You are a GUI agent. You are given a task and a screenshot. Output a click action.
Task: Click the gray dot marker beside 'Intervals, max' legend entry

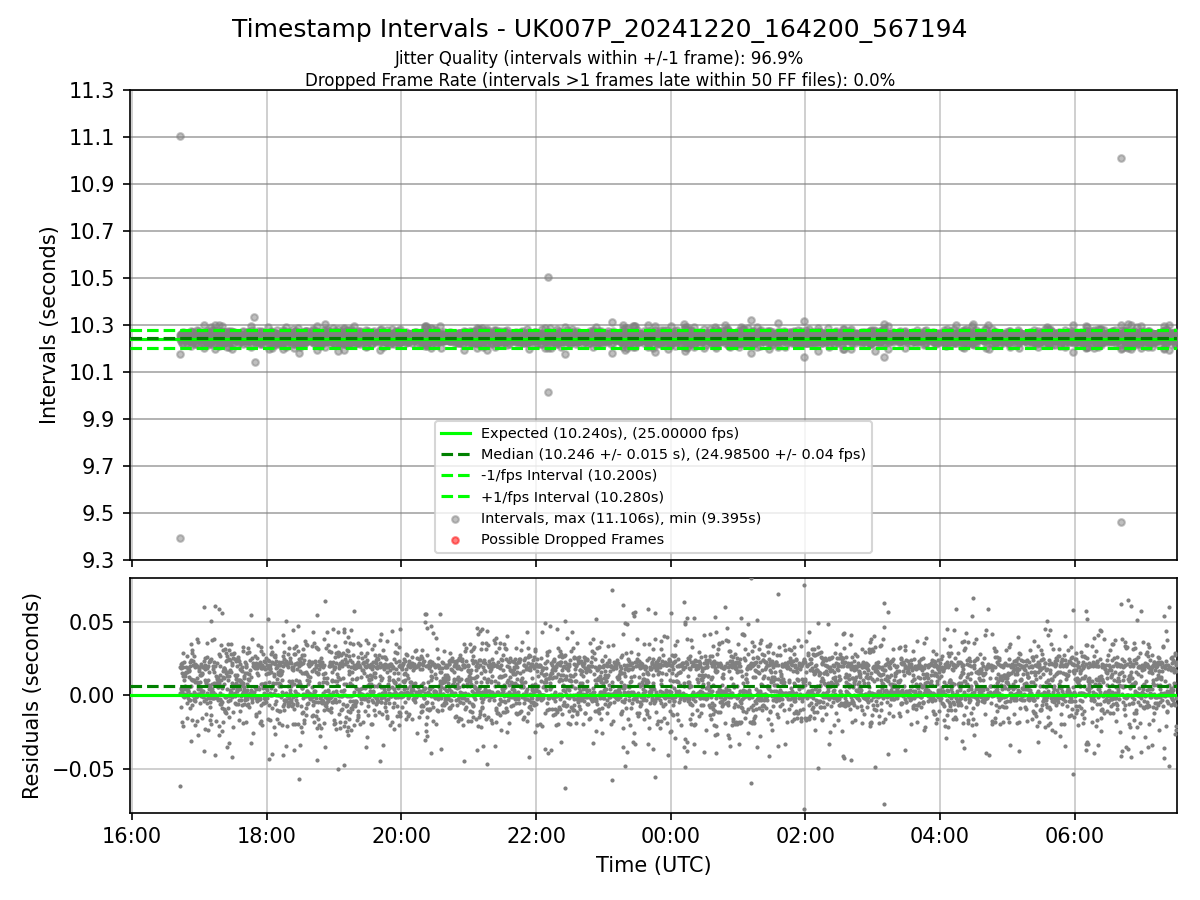[x=455, y=519]
